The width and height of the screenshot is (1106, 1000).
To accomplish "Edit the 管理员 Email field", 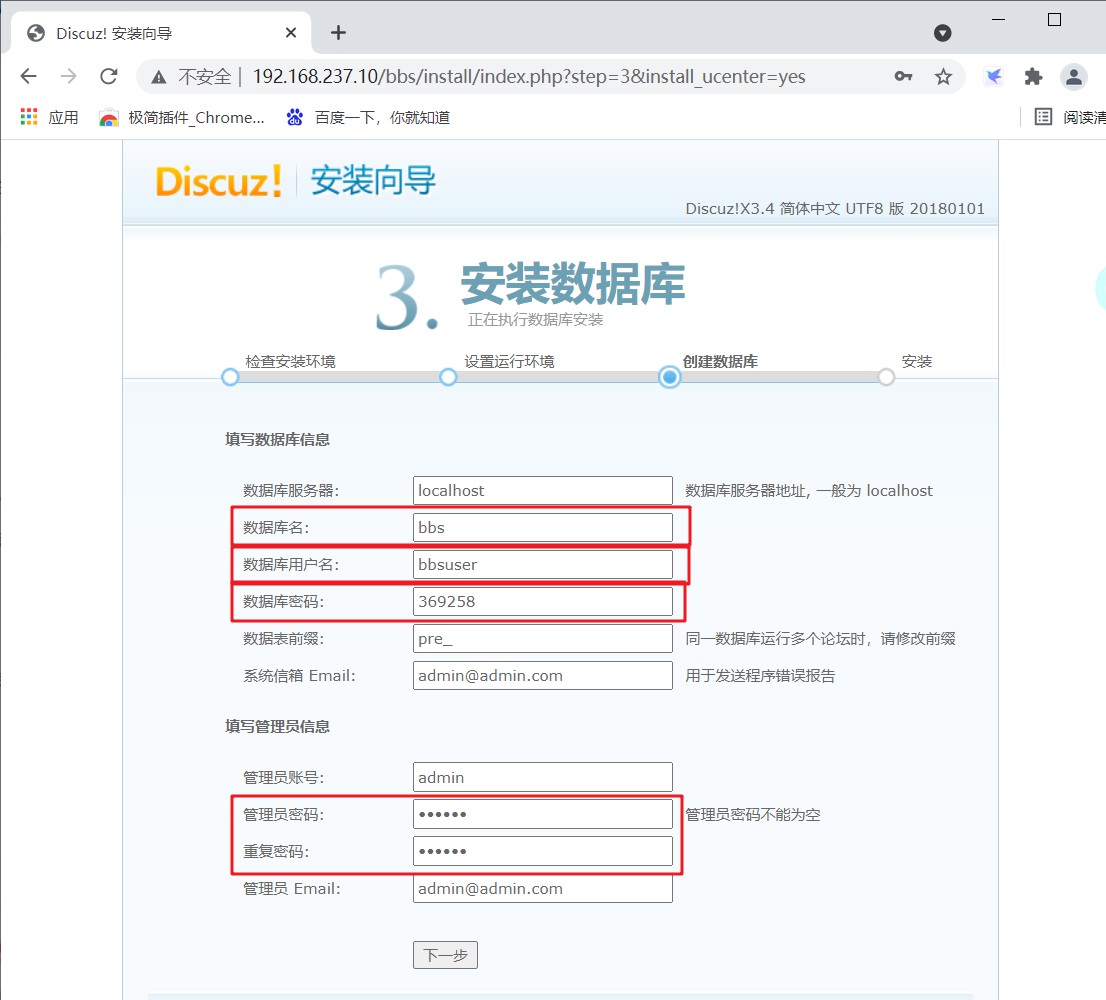I will tap(542, 889).
